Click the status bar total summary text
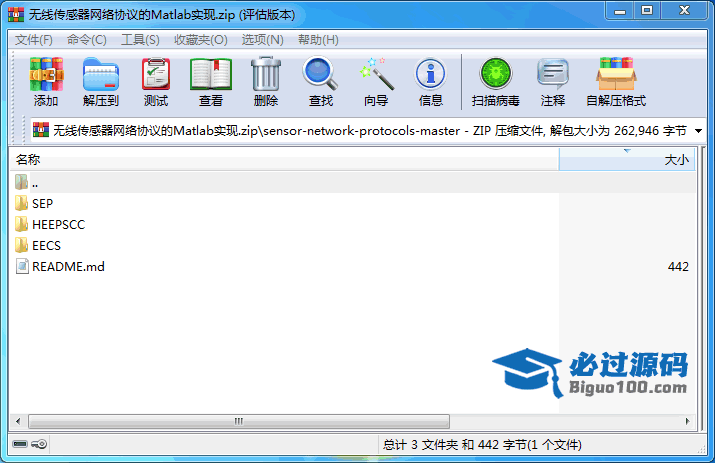The image size is (715, 463). (x=482, y=444)
